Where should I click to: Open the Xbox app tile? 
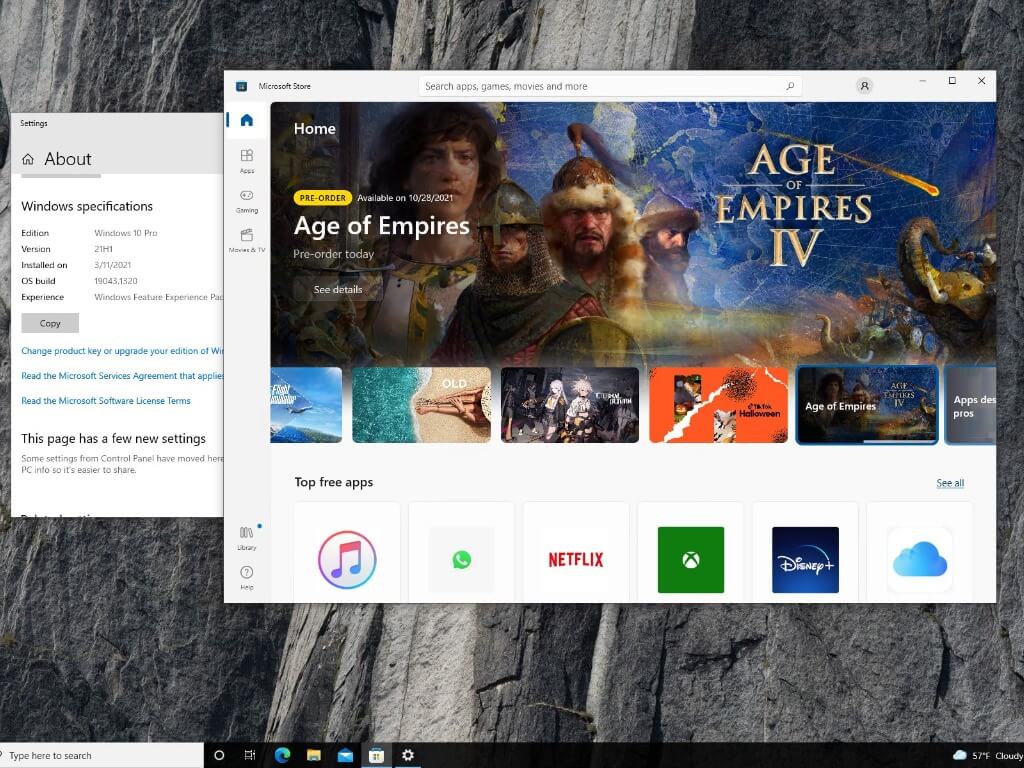[690, 559]
